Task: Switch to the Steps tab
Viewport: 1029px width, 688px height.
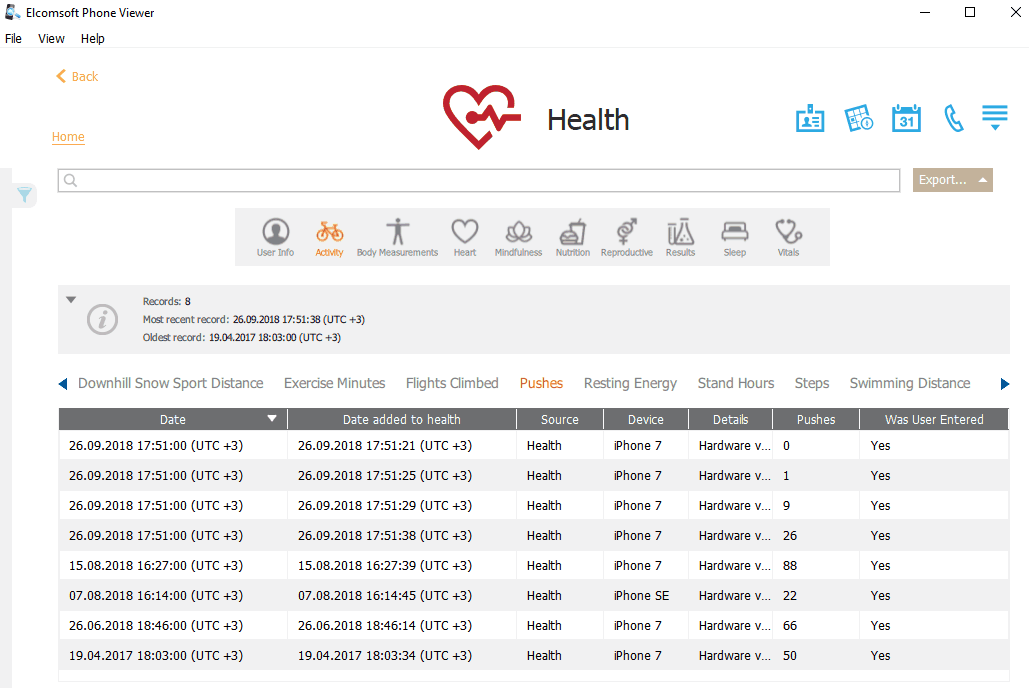Action: (811, 383)
